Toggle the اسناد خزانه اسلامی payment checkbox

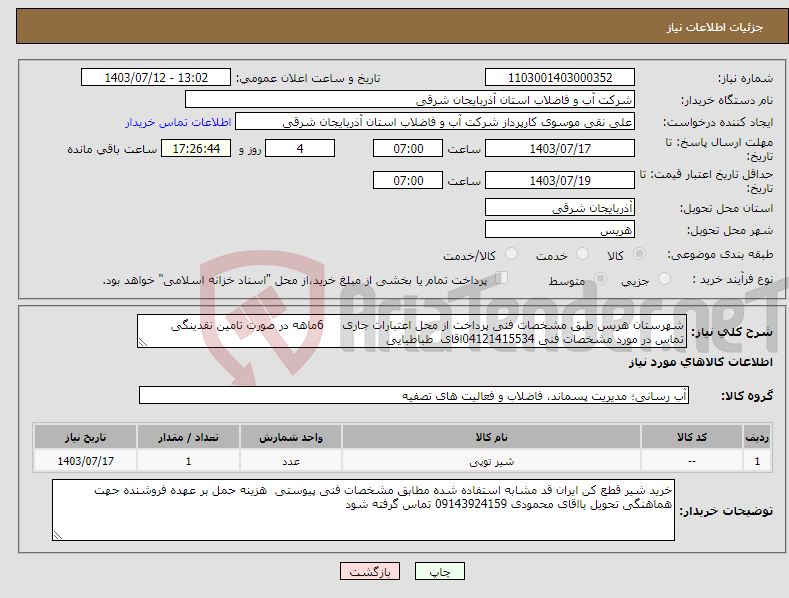pyautogui.click(x=501, y=278)
